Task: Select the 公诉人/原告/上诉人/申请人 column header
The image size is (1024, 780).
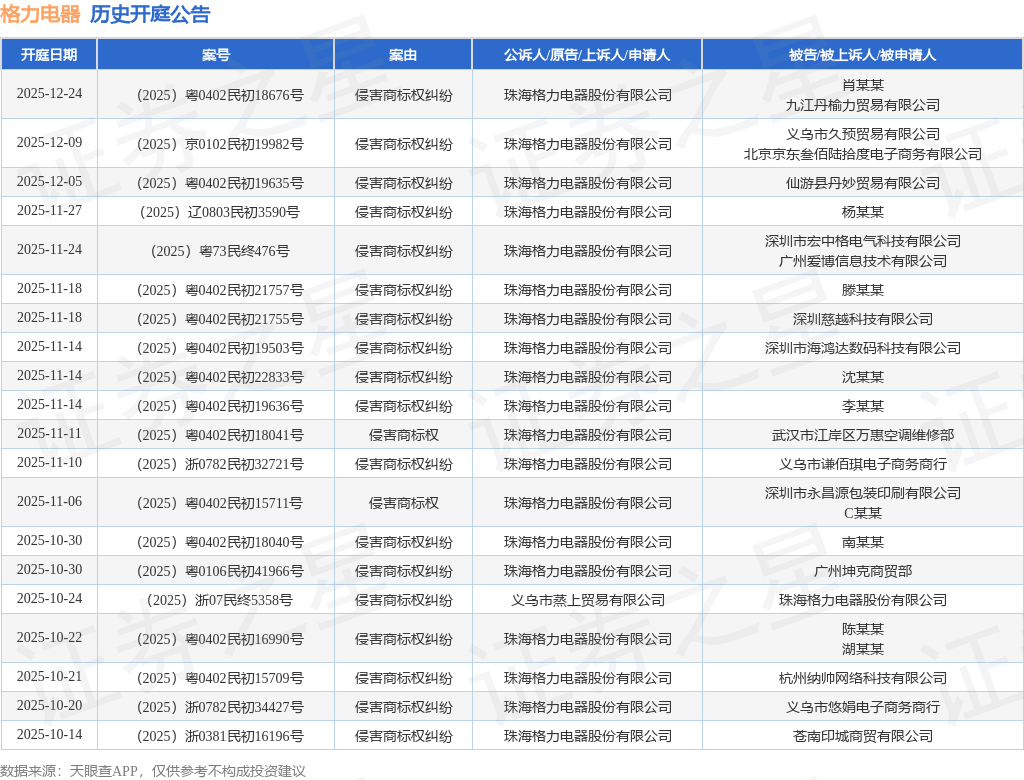Action: click(587, 55)
